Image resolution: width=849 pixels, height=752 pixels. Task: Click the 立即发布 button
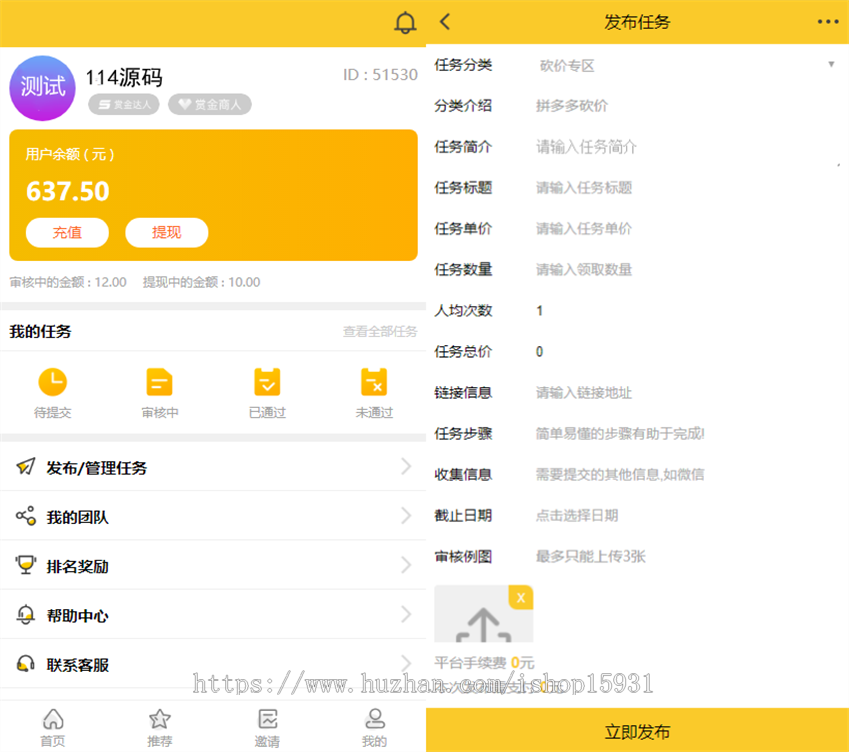pos(637,731)
